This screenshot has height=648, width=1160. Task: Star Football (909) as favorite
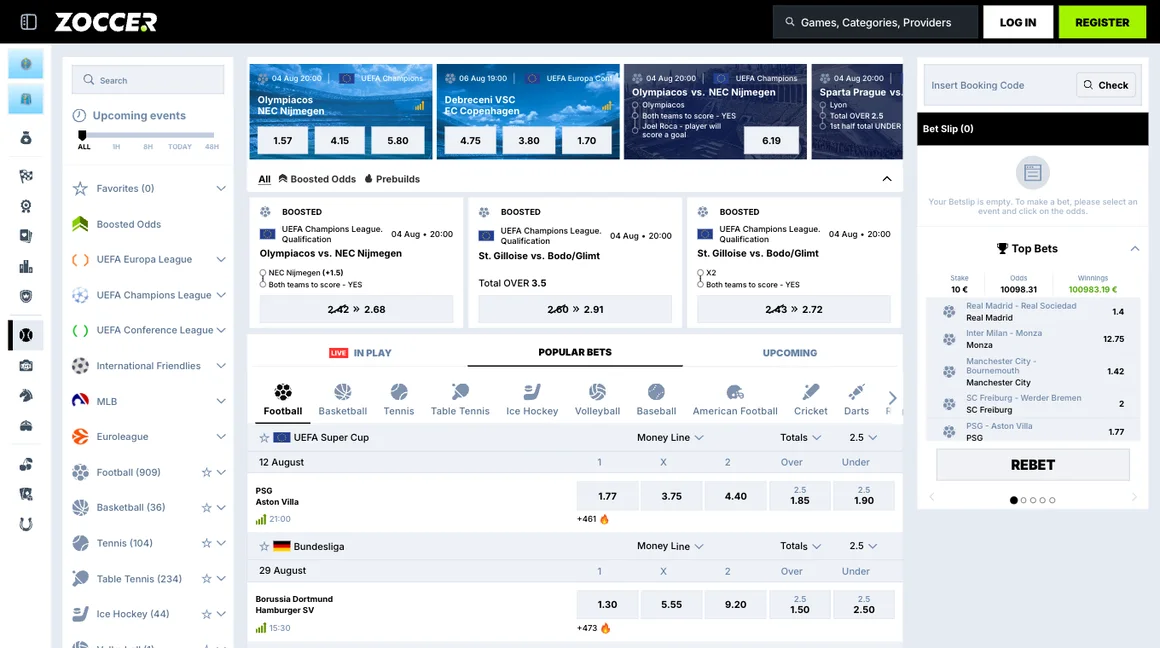pyautogui.click(x=206, y=472)
